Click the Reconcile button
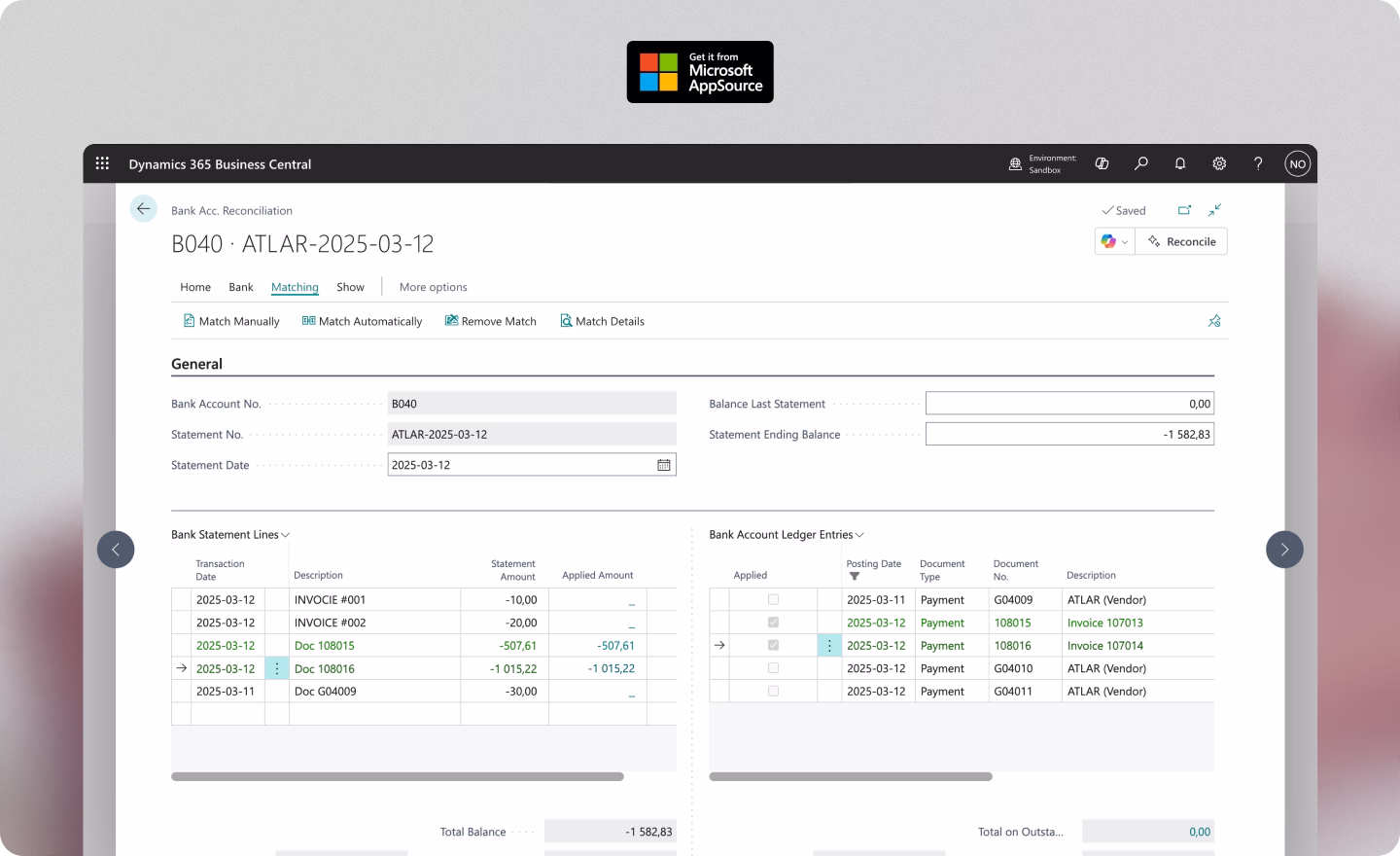 (1181, 241)
